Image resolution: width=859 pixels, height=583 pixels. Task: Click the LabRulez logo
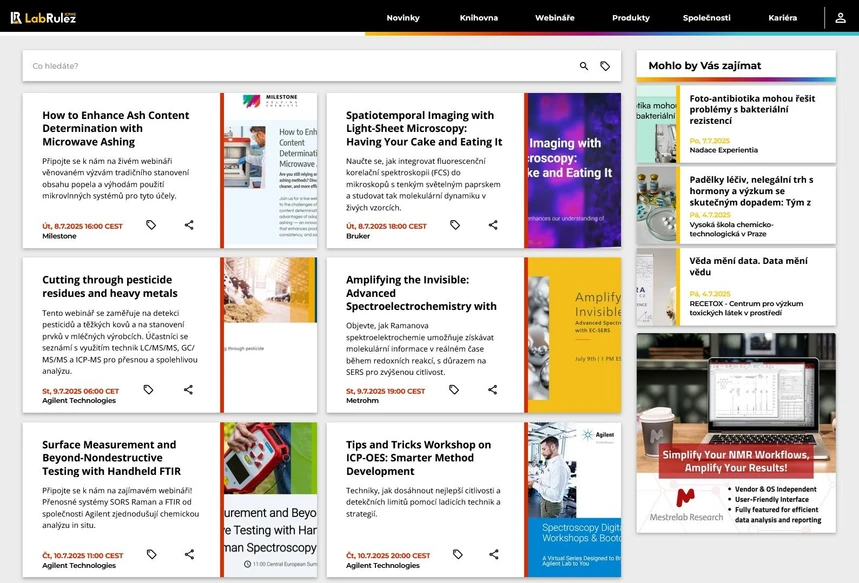pos(43,18)
